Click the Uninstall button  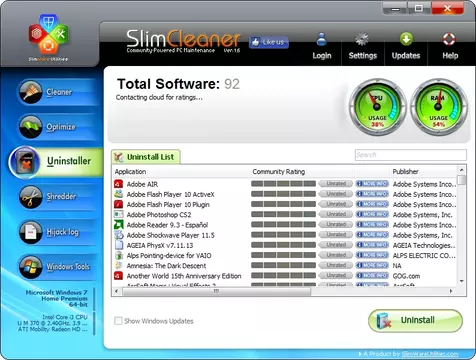[x=415, y=320]
